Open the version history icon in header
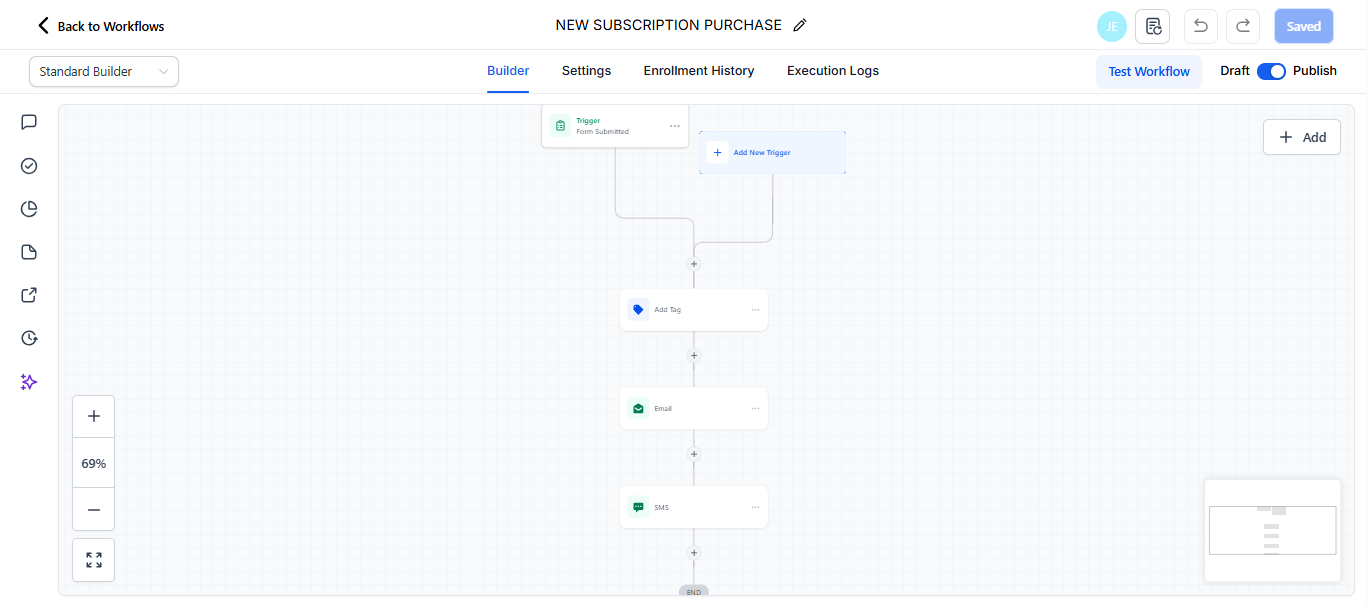1367x606 pixels. pyautogui.click(x=1153, y=26)
